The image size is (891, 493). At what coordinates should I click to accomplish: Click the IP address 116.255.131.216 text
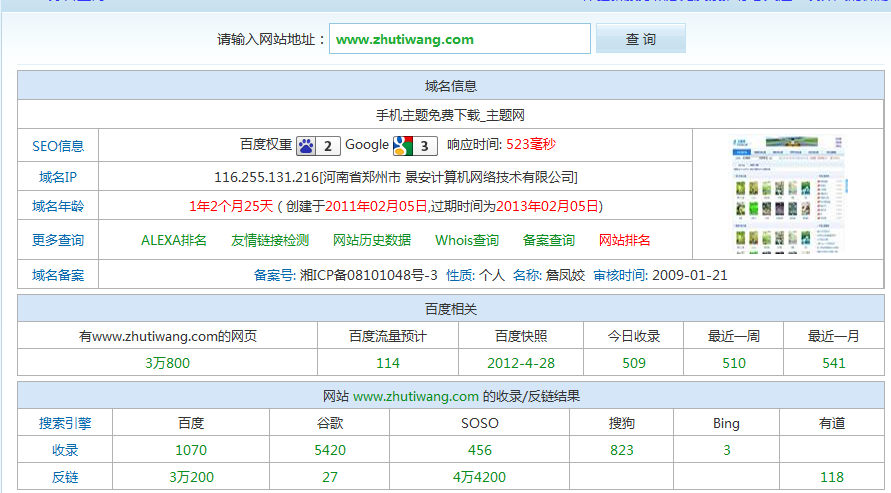coord(267,177)
